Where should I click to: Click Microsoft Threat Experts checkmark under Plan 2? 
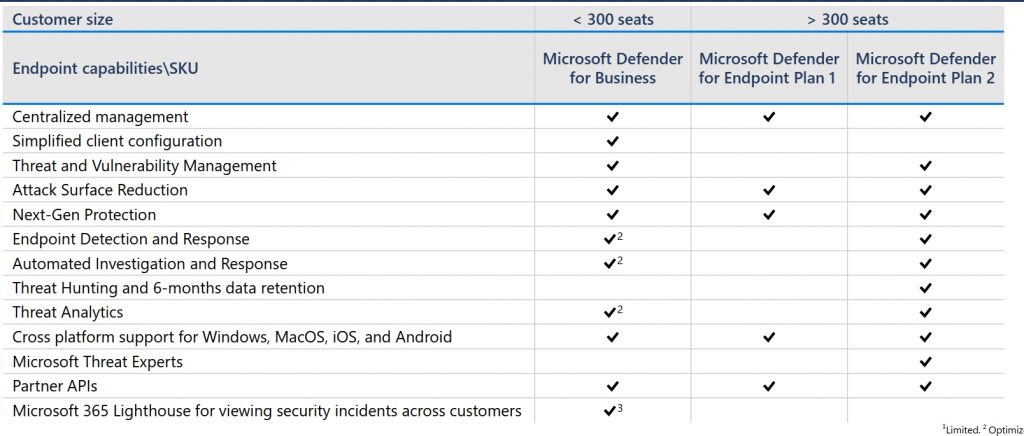point(926,362)
